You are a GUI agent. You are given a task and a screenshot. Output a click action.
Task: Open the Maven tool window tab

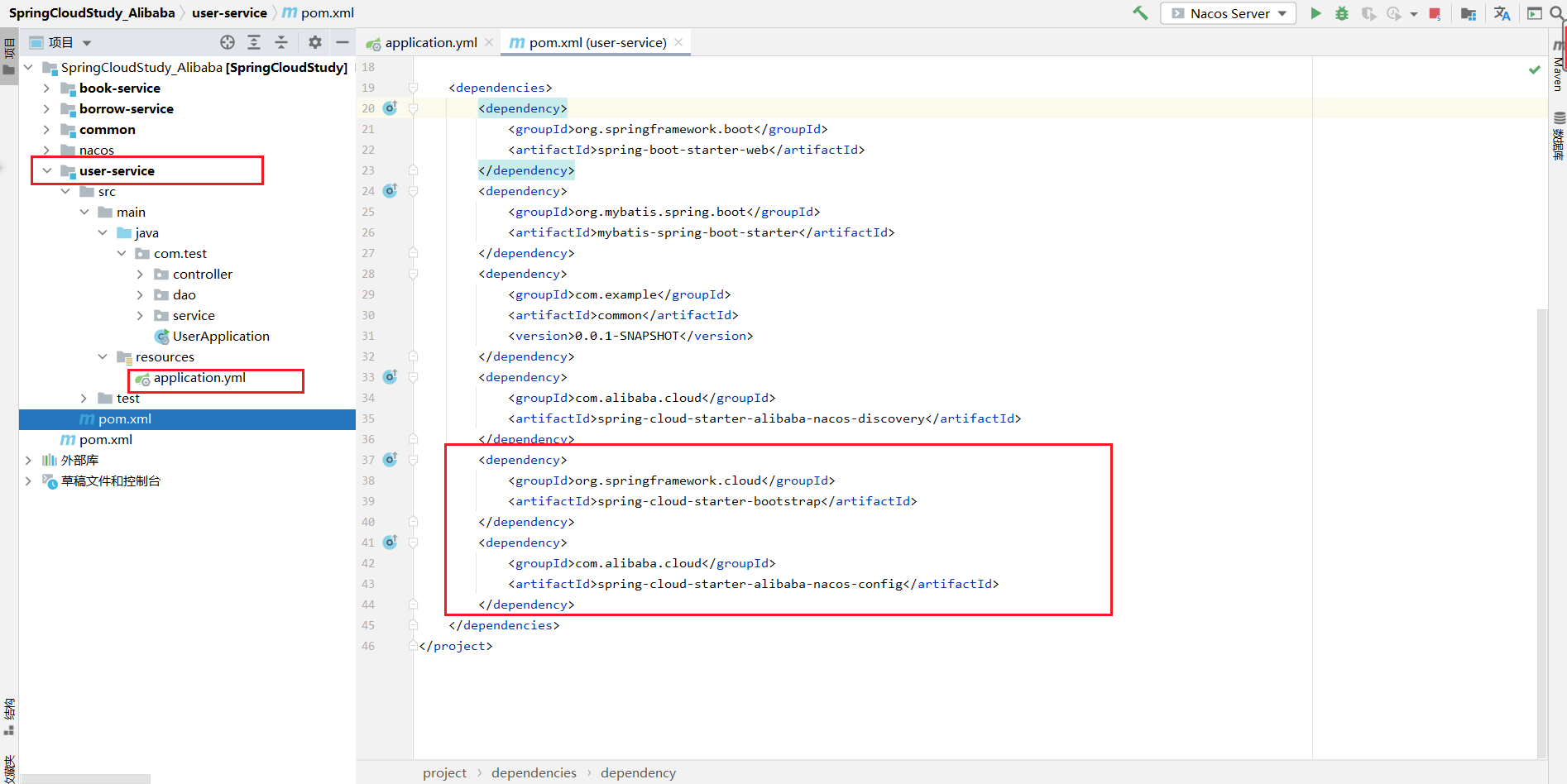pos(1558,66)
